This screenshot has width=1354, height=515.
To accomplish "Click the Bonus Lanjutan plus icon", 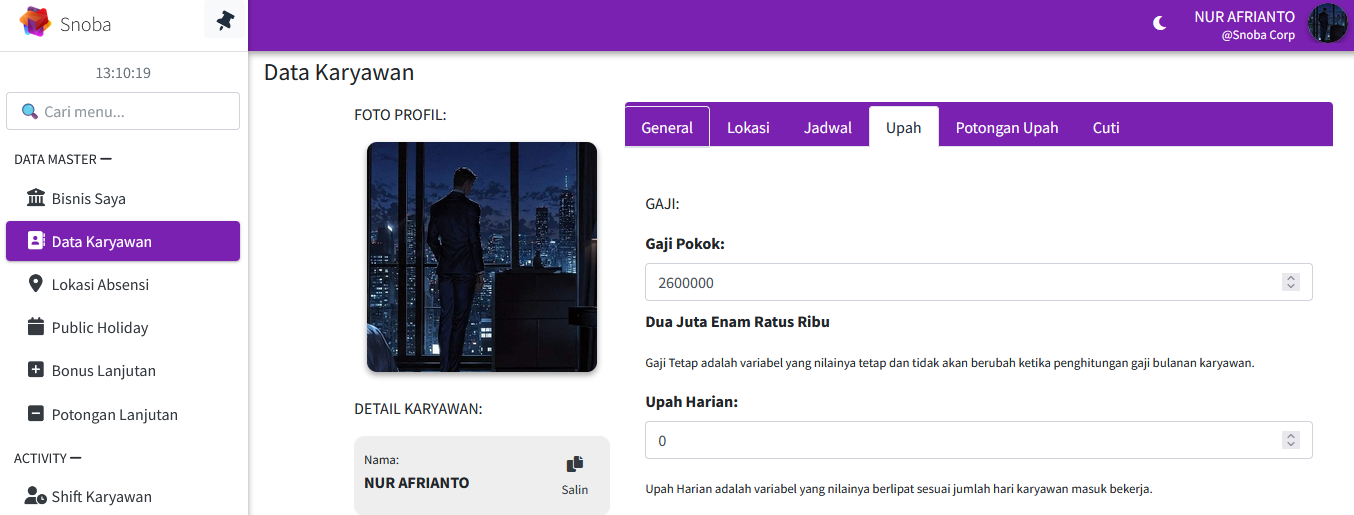I will pos(36,370).
